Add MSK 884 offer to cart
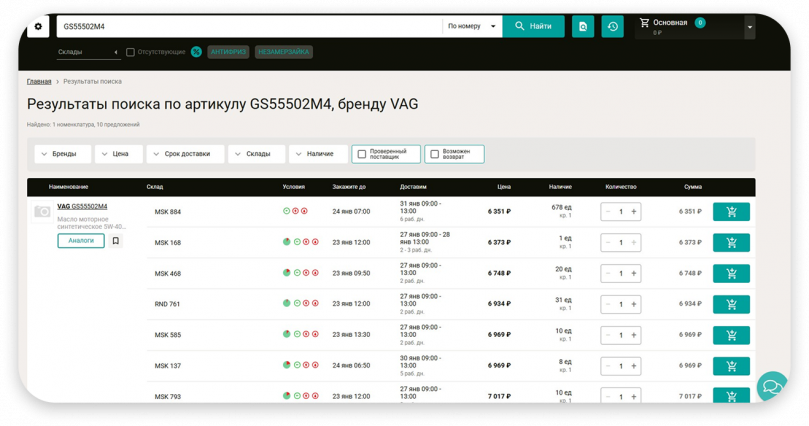 click(x=731, y=212)
